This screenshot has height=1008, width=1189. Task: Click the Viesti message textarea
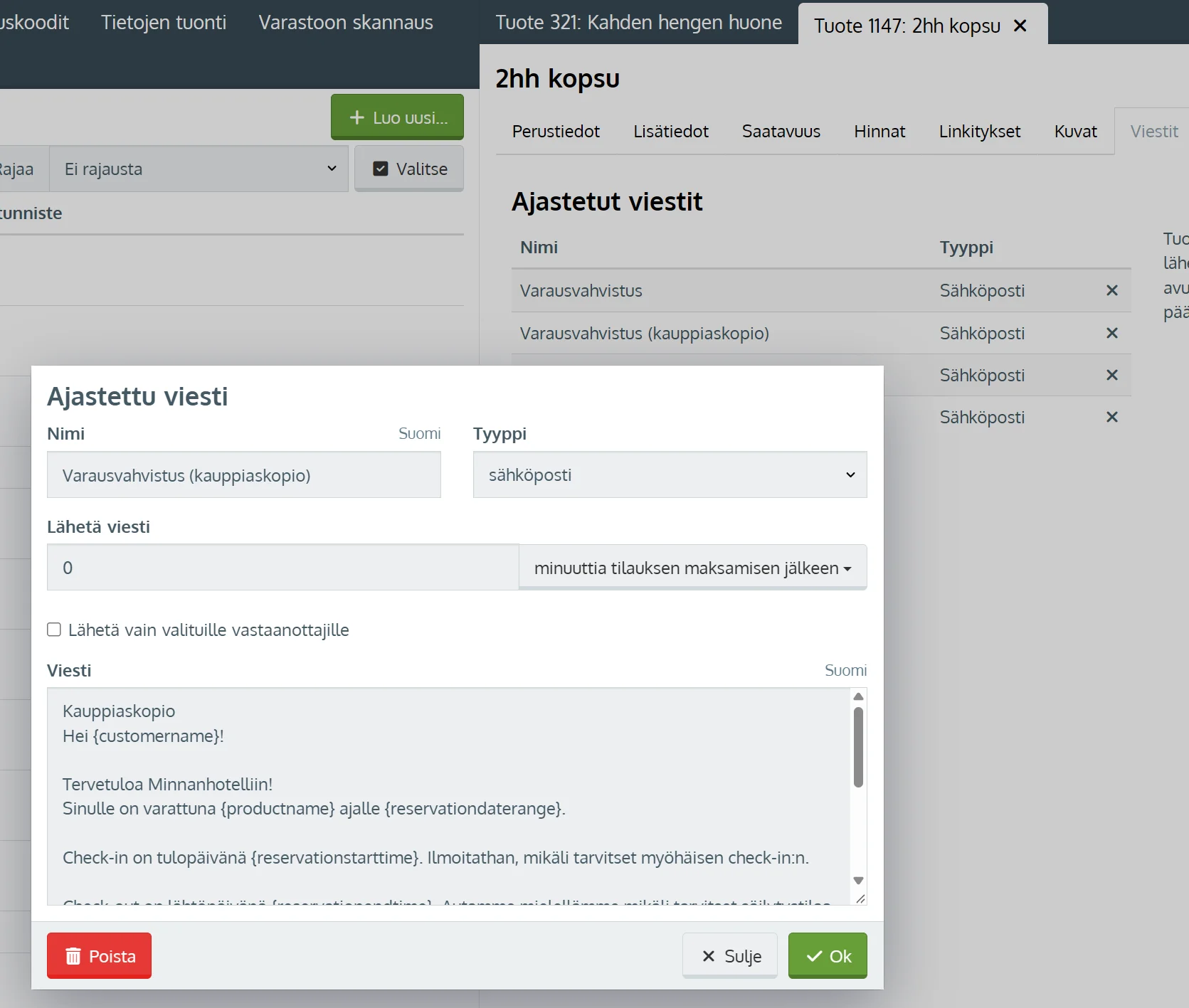tap(449, 796)
